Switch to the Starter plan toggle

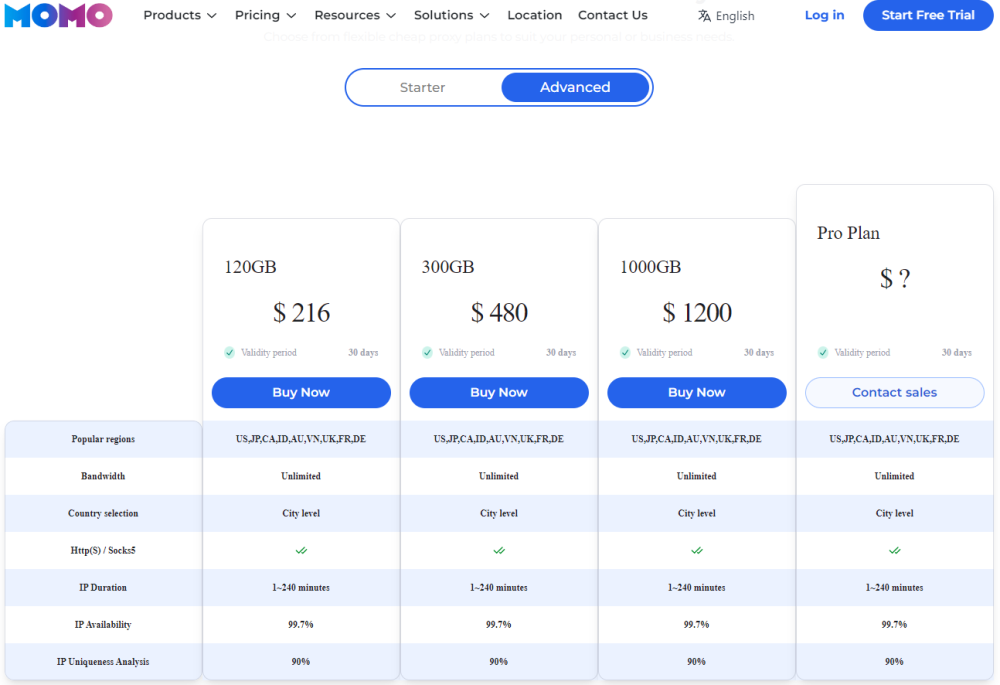(422, 88)
